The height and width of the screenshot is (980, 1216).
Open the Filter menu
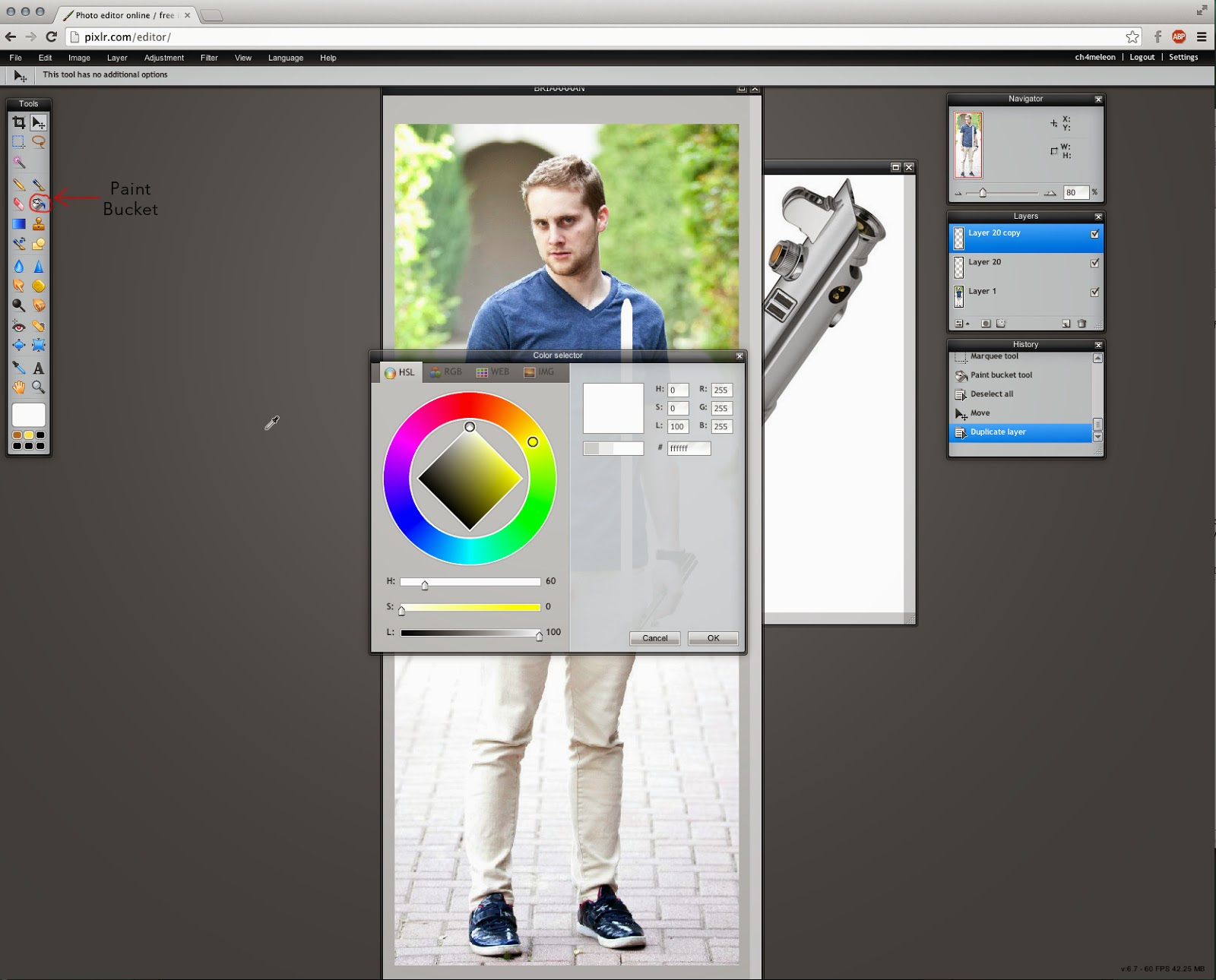point(209,58)
